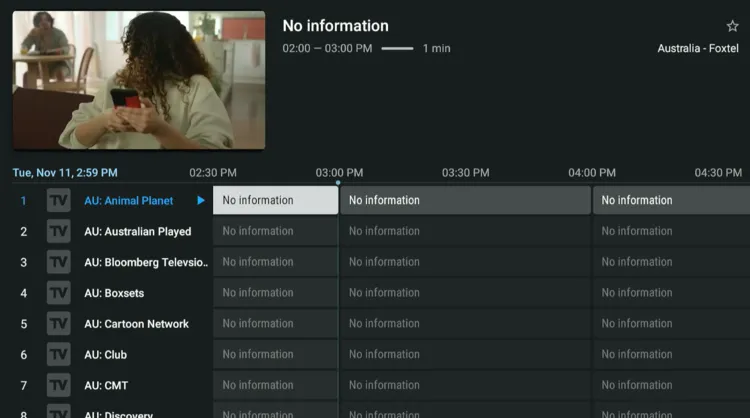Select channel AU: Discovery
The image size is (750, 418).
coord(118,414)
